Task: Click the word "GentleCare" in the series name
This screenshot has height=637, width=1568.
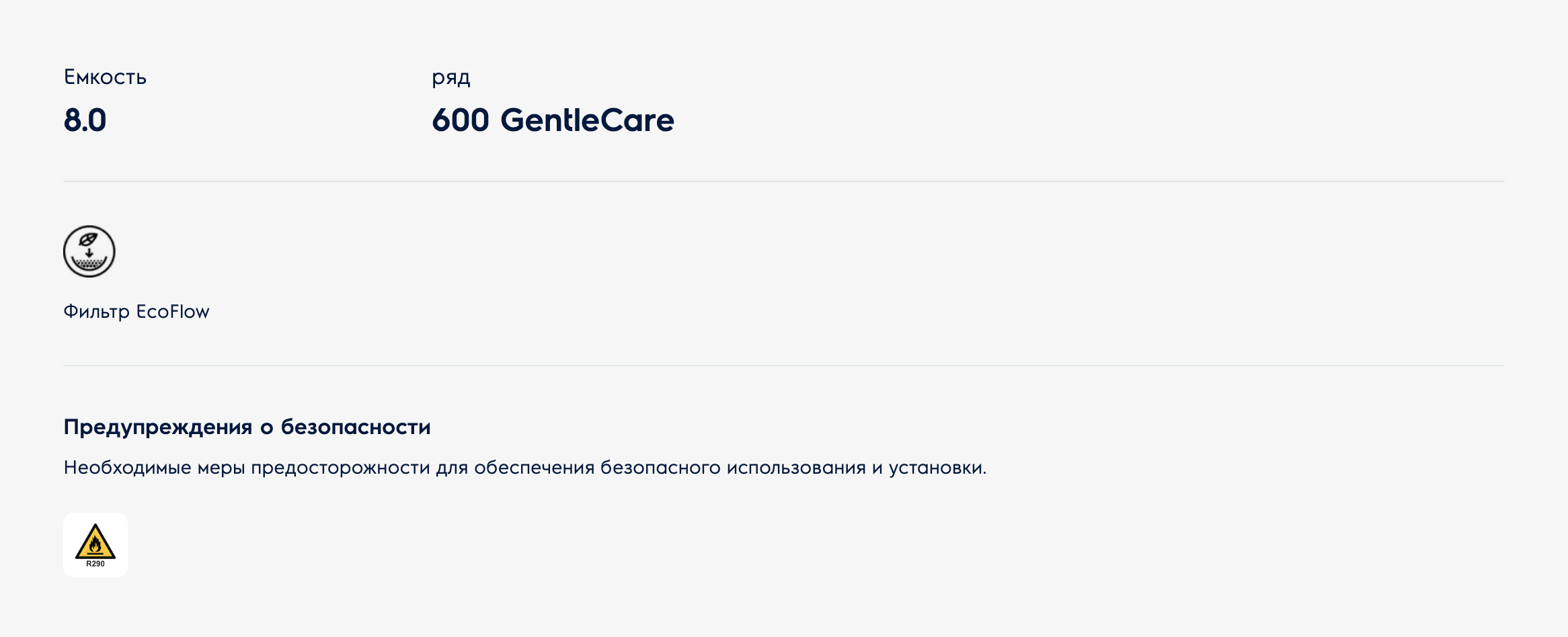Action: click(587, 120)
